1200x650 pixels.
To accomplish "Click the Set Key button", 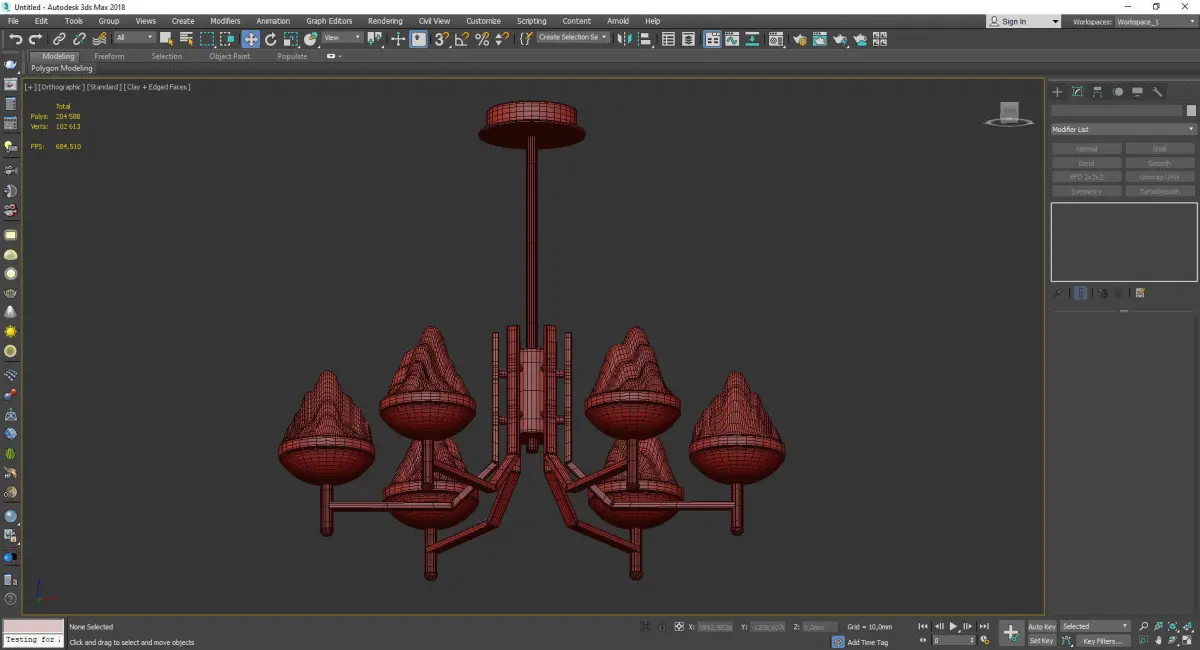I will pos(1042,641).
